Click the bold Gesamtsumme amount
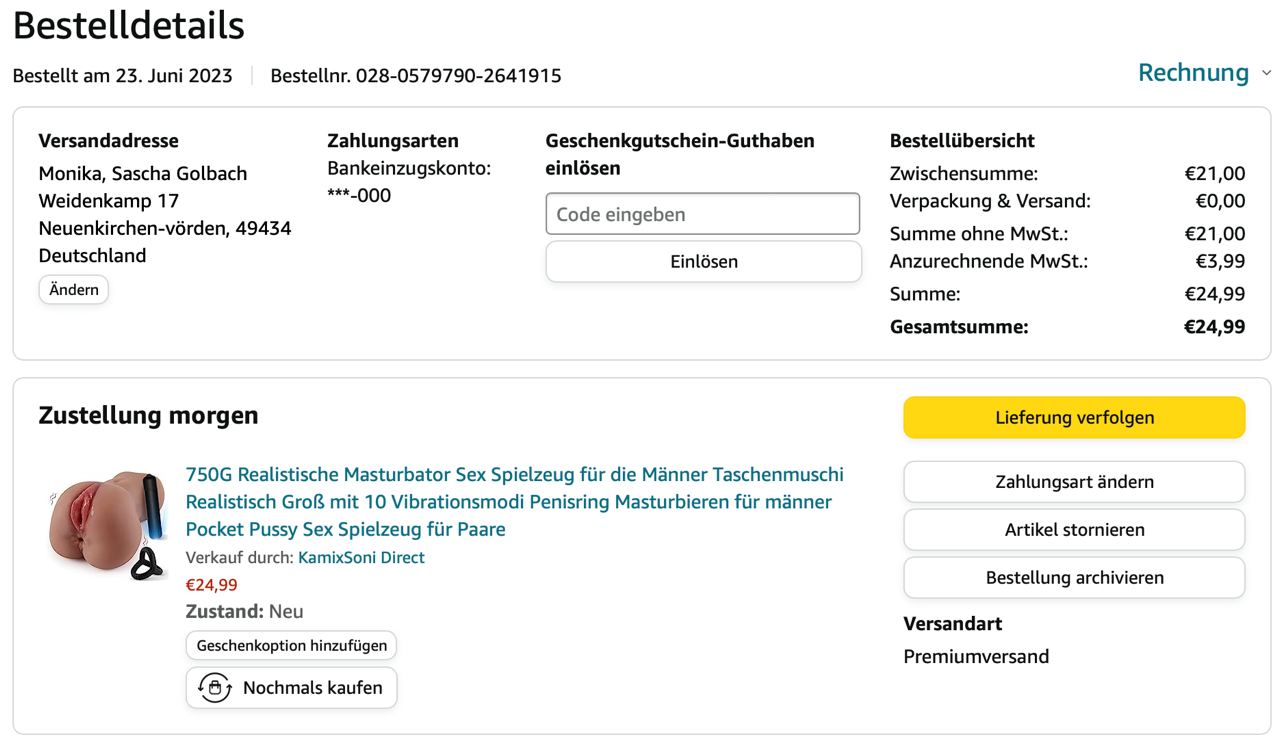1280x746 pixels. point(1214,327)
